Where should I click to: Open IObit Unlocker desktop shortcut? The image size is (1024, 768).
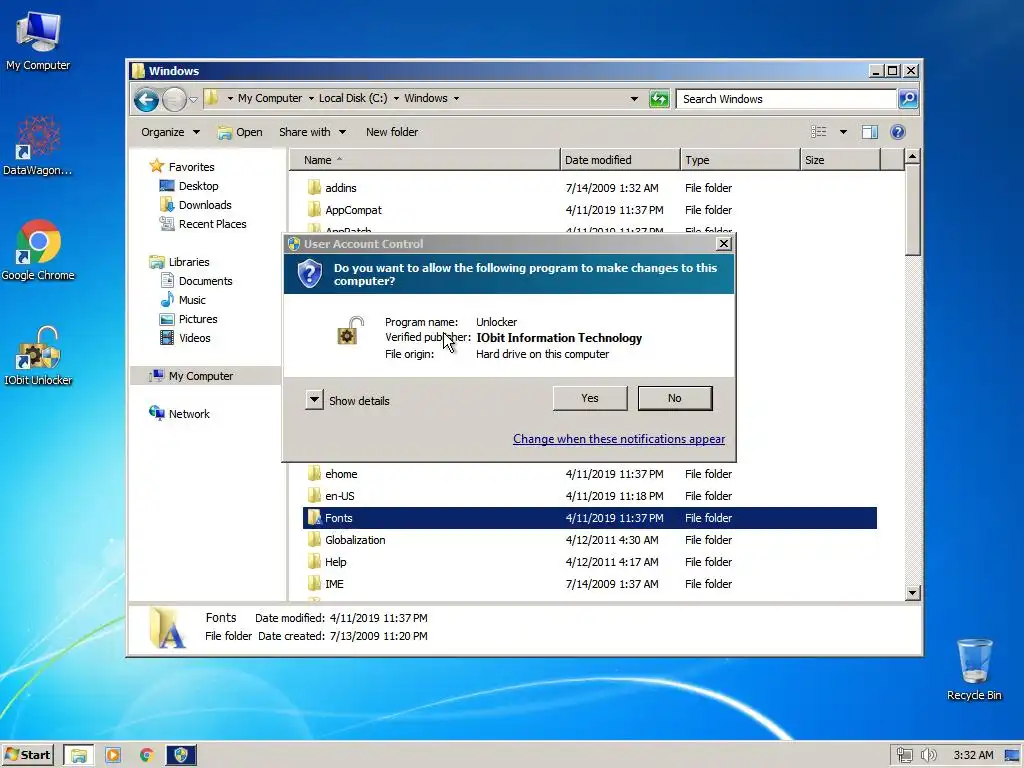click(x=38, y=356)
